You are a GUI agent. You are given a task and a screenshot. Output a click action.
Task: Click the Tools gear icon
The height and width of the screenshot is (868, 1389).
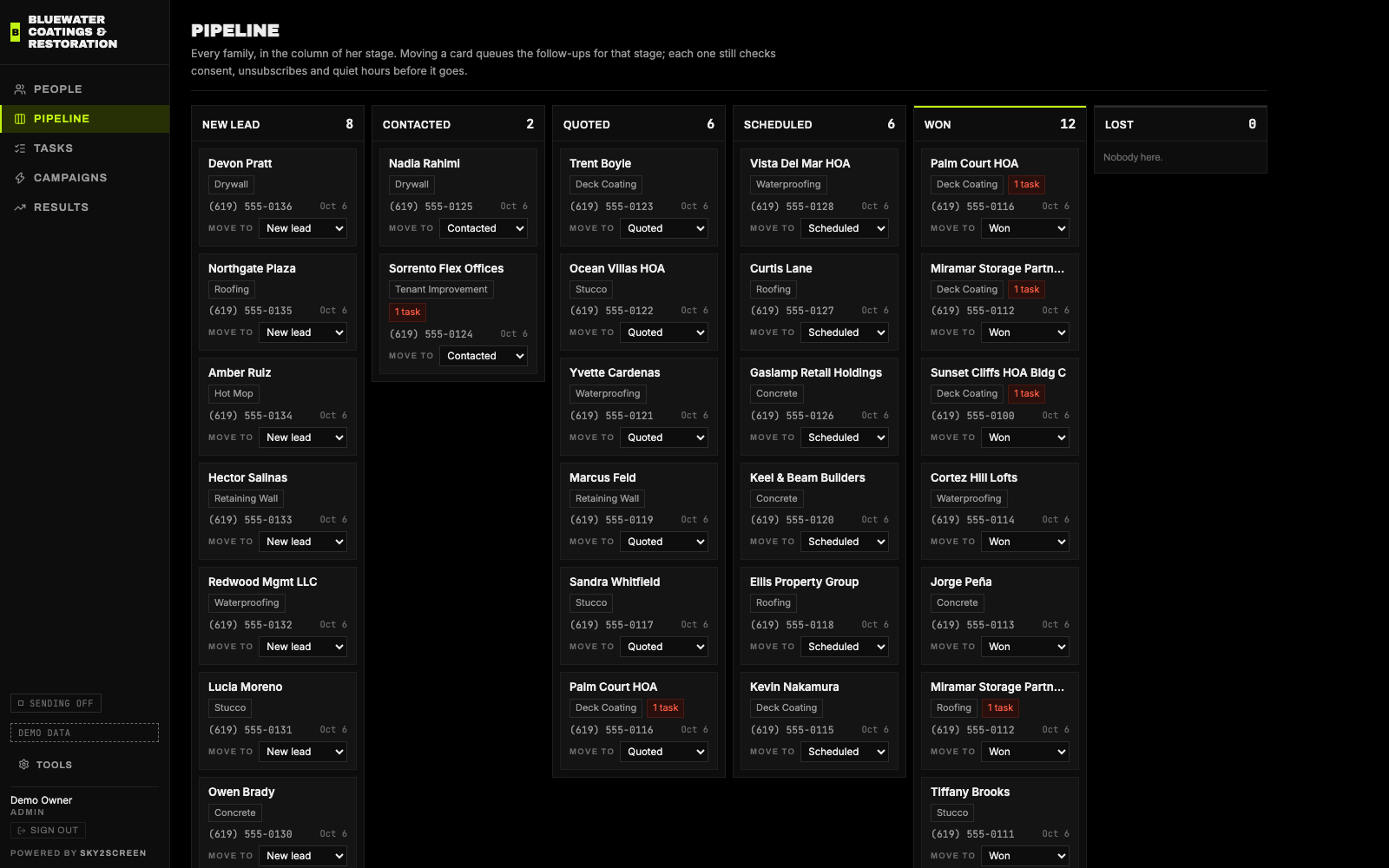(24, 765)
